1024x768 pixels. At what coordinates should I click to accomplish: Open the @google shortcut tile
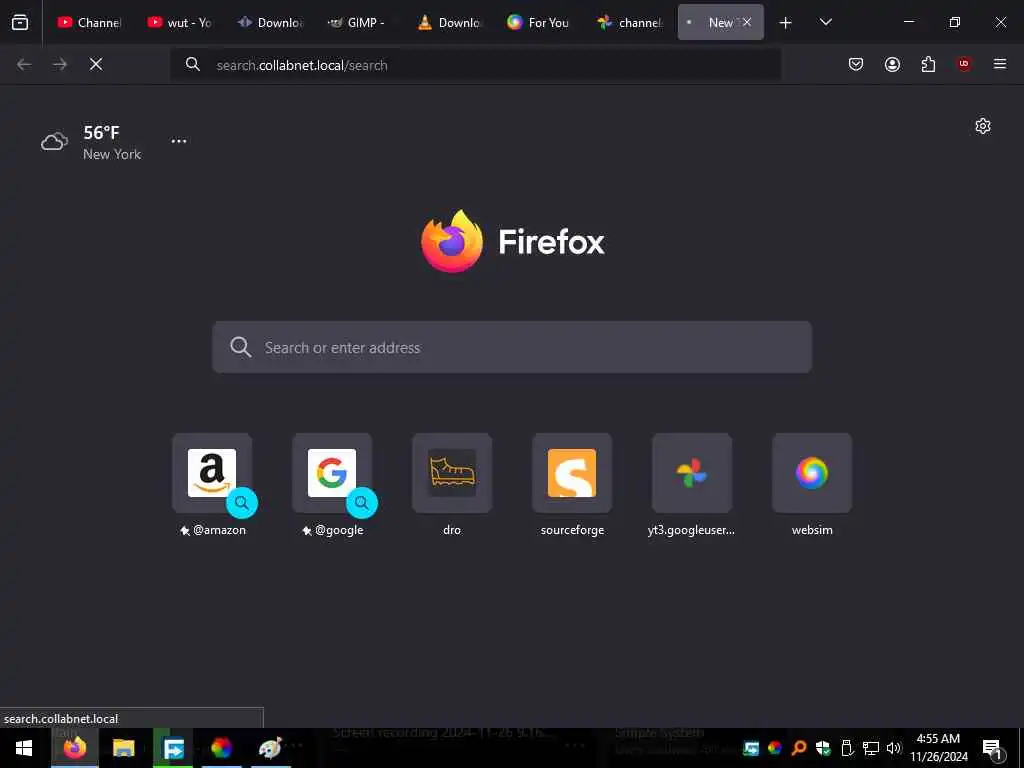(x=332, y=473)
